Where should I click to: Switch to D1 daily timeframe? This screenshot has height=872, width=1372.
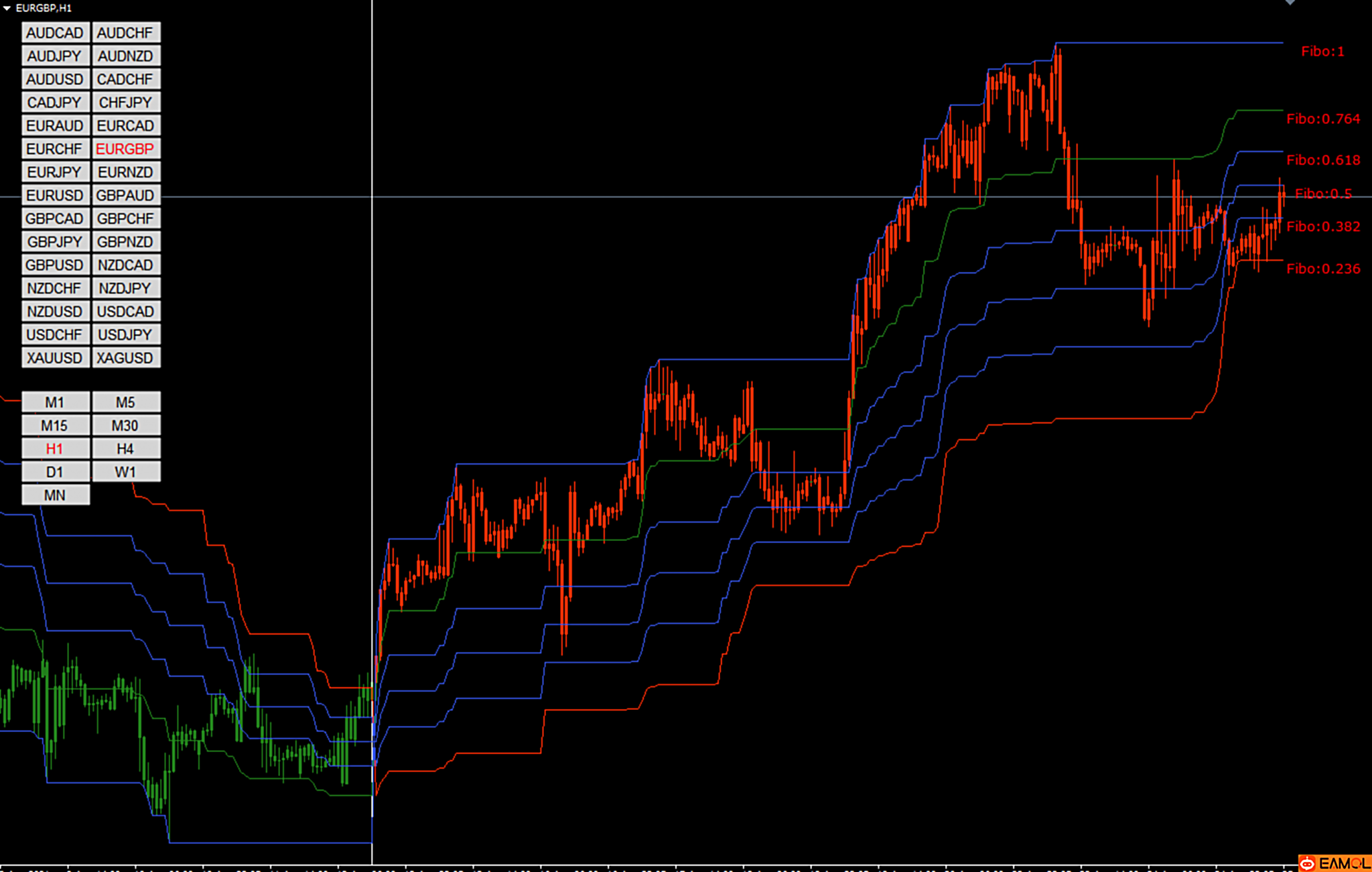(x=55, y=472)
